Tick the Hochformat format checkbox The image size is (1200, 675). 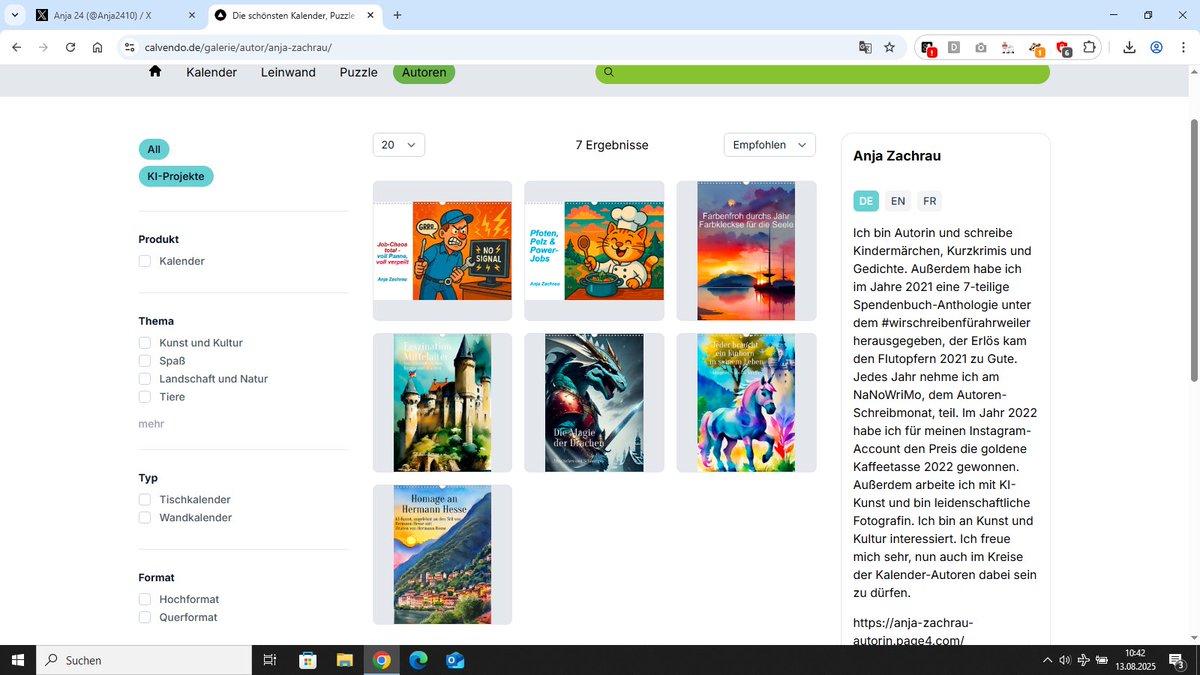pos(145,599)
